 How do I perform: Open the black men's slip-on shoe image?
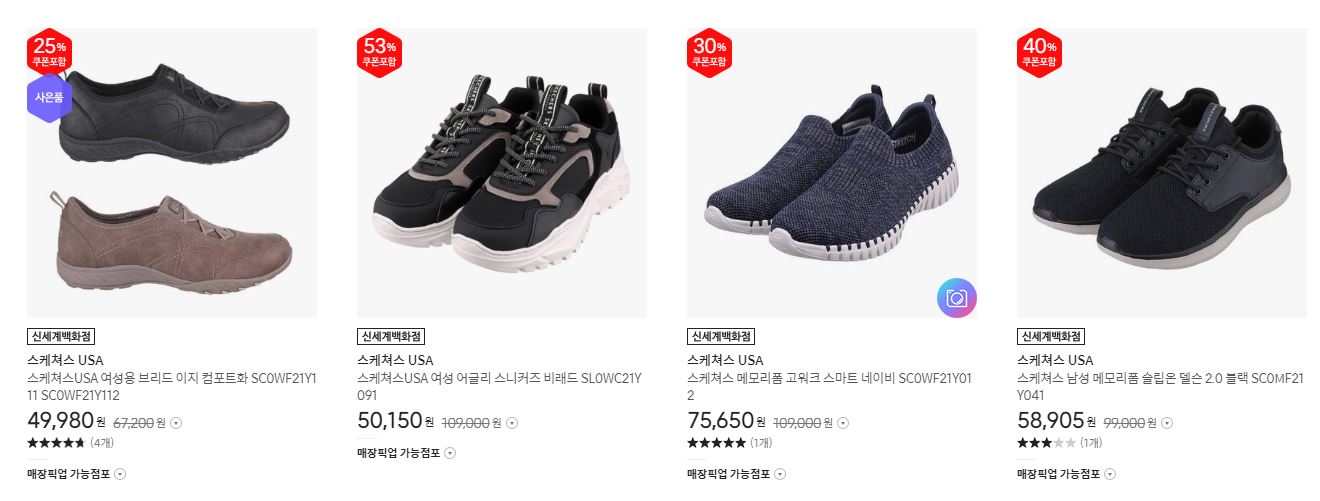(1162, 173)
